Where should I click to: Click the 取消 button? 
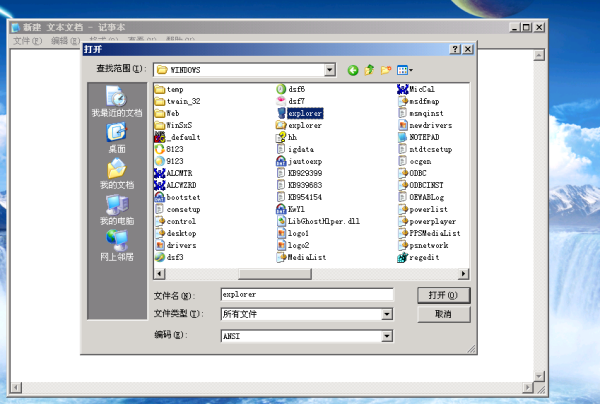(443, 314)
